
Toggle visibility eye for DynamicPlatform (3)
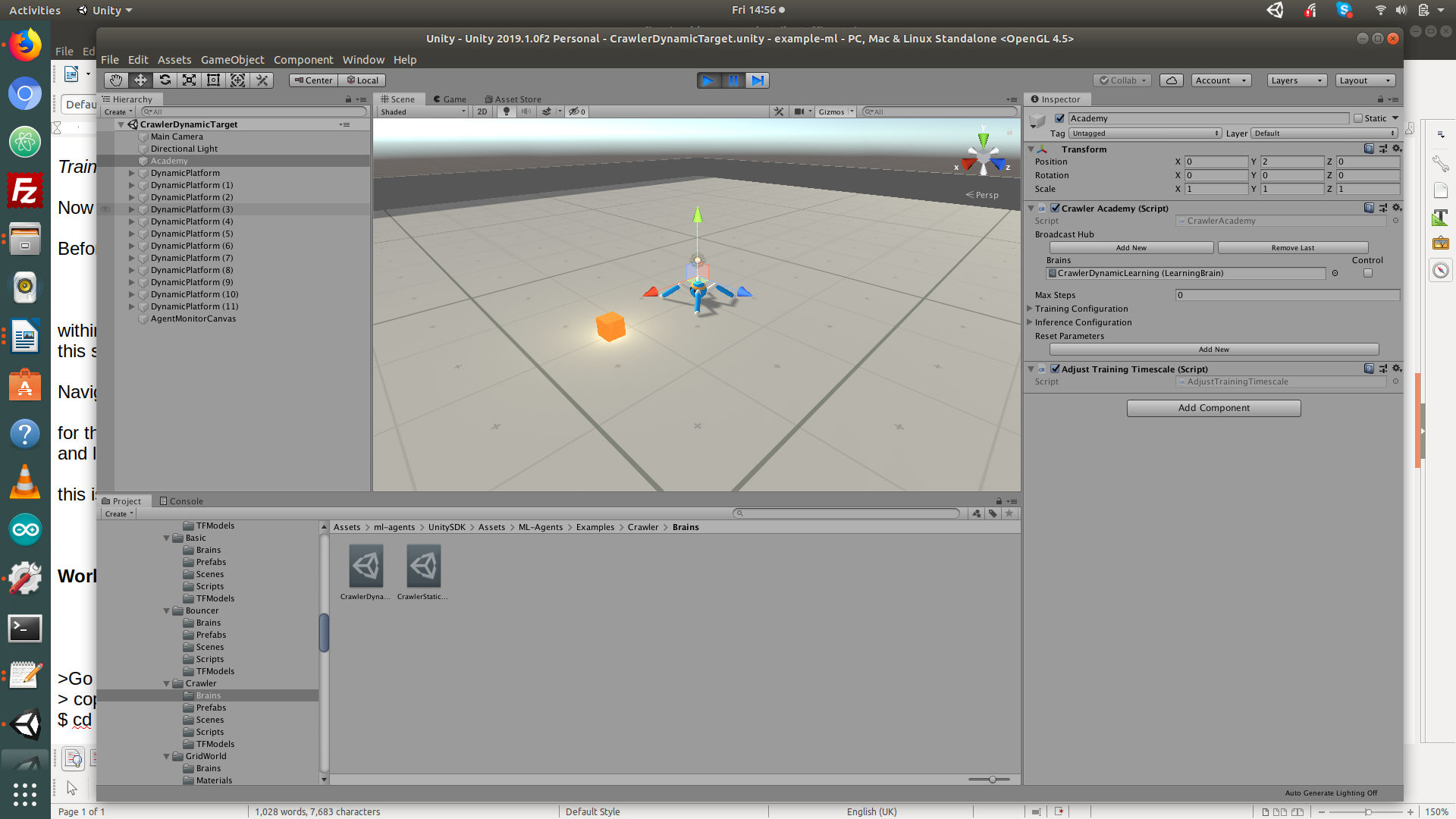(105, 209)
